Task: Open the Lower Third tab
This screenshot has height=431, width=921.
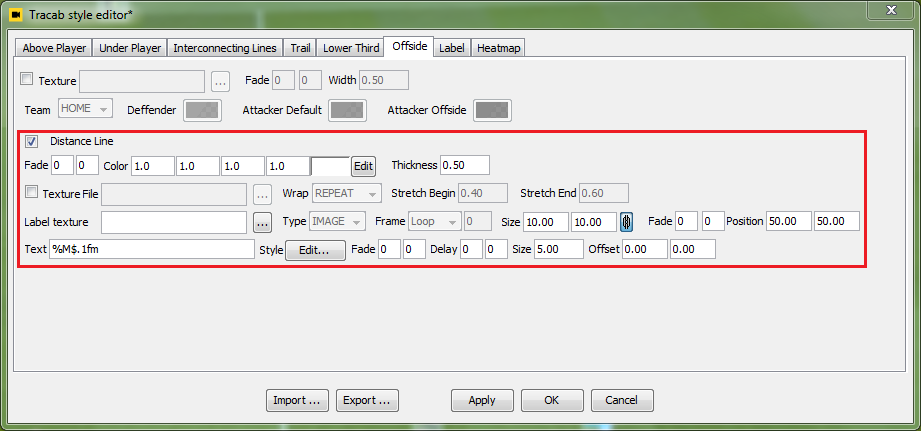Action: tap(350, 47)
